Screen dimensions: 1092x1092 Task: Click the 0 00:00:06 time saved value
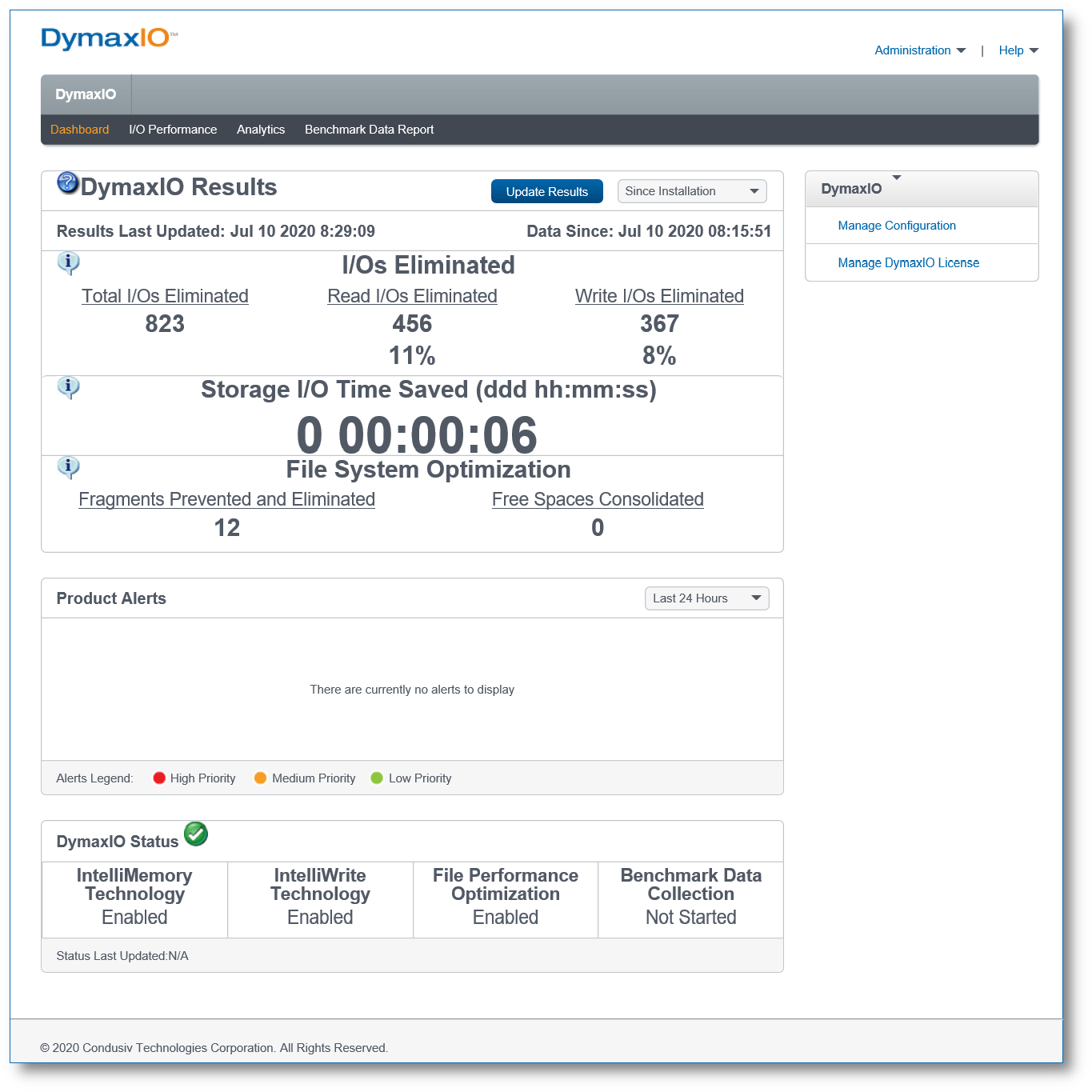tap(417, 435)
